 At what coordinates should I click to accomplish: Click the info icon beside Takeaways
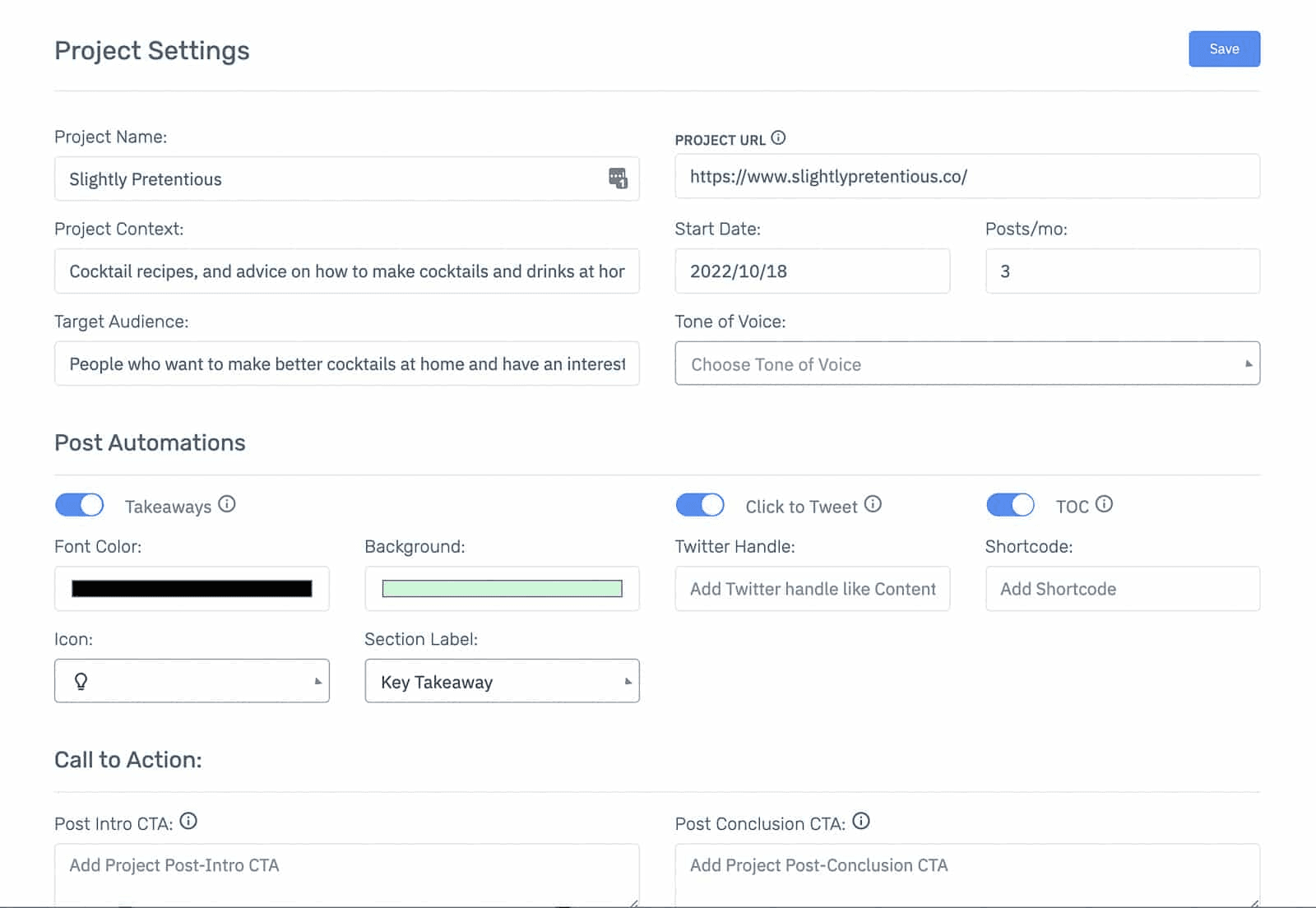tap(227, 504)
